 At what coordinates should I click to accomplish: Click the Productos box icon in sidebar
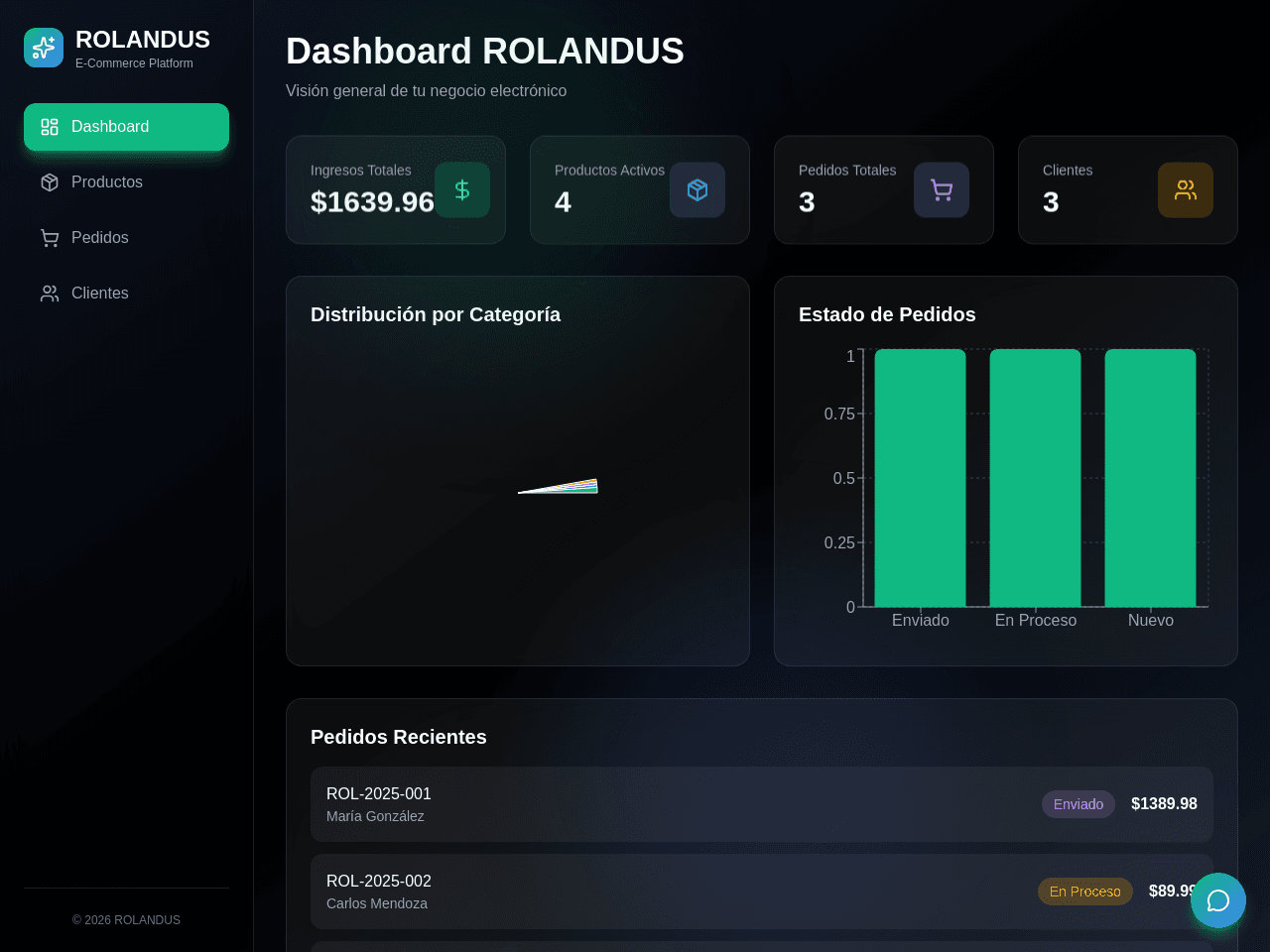point(50,182)
